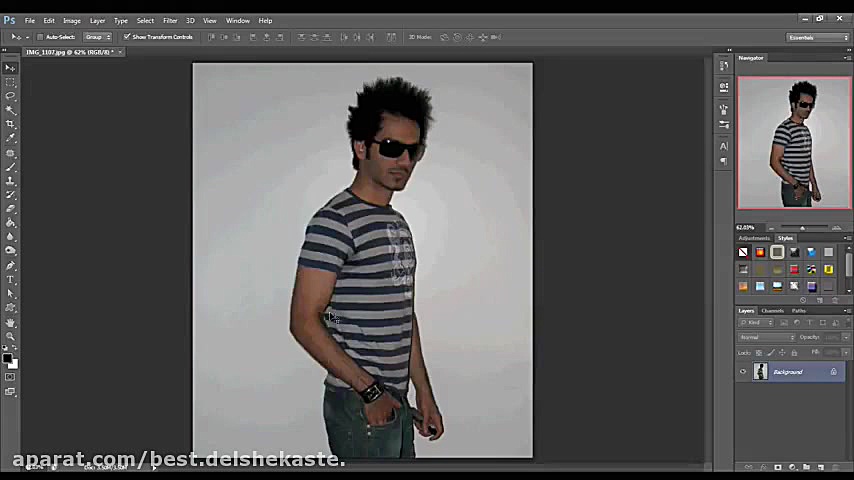The image size is (854, 480).
Task: Change the screen mode
Action: [x=10, y=392]
